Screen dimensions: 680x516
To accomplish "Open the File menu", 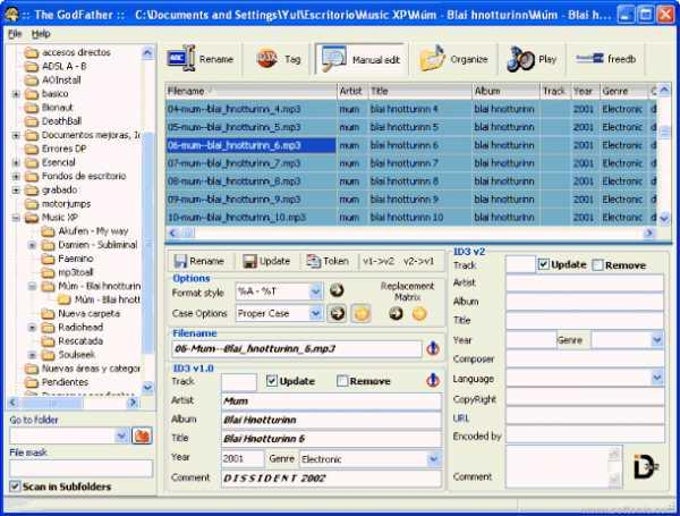I will pyautogui.click(x=15, y=34).
